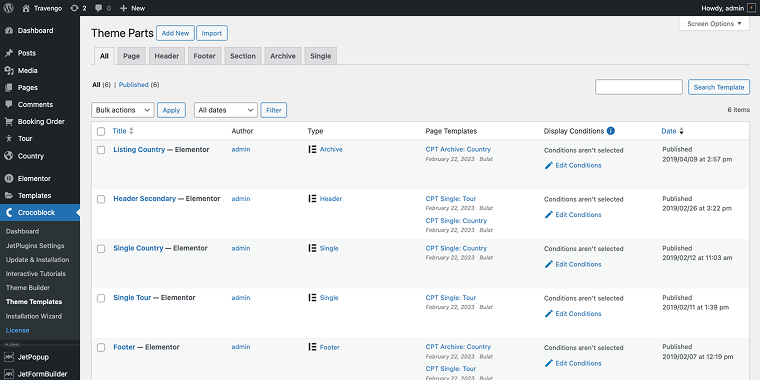760x380 pixels.
Task: Open the Bulk actions dropdown
Action: click(123, 110)
